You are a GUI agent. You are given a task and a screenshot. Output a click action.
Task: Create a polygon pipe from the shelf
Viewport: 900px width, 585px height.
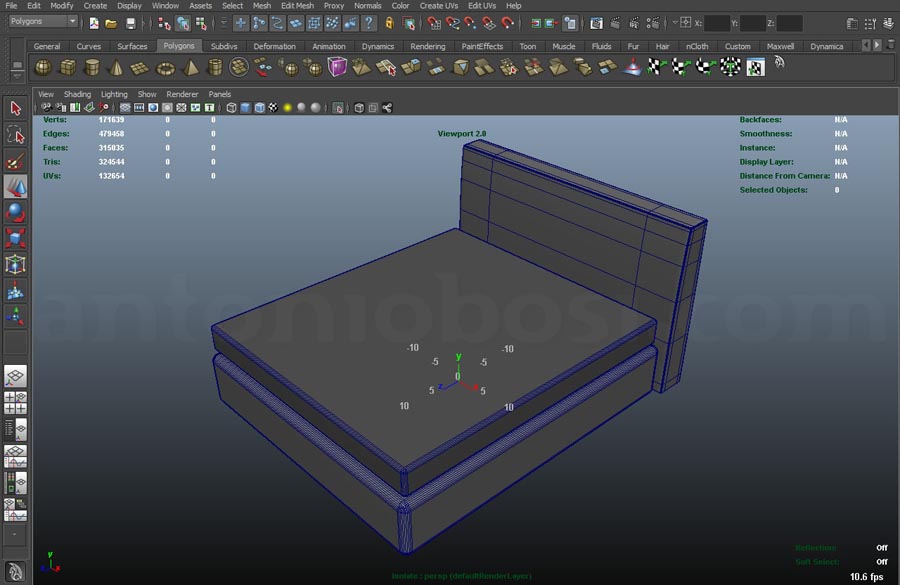coord(215,68)
